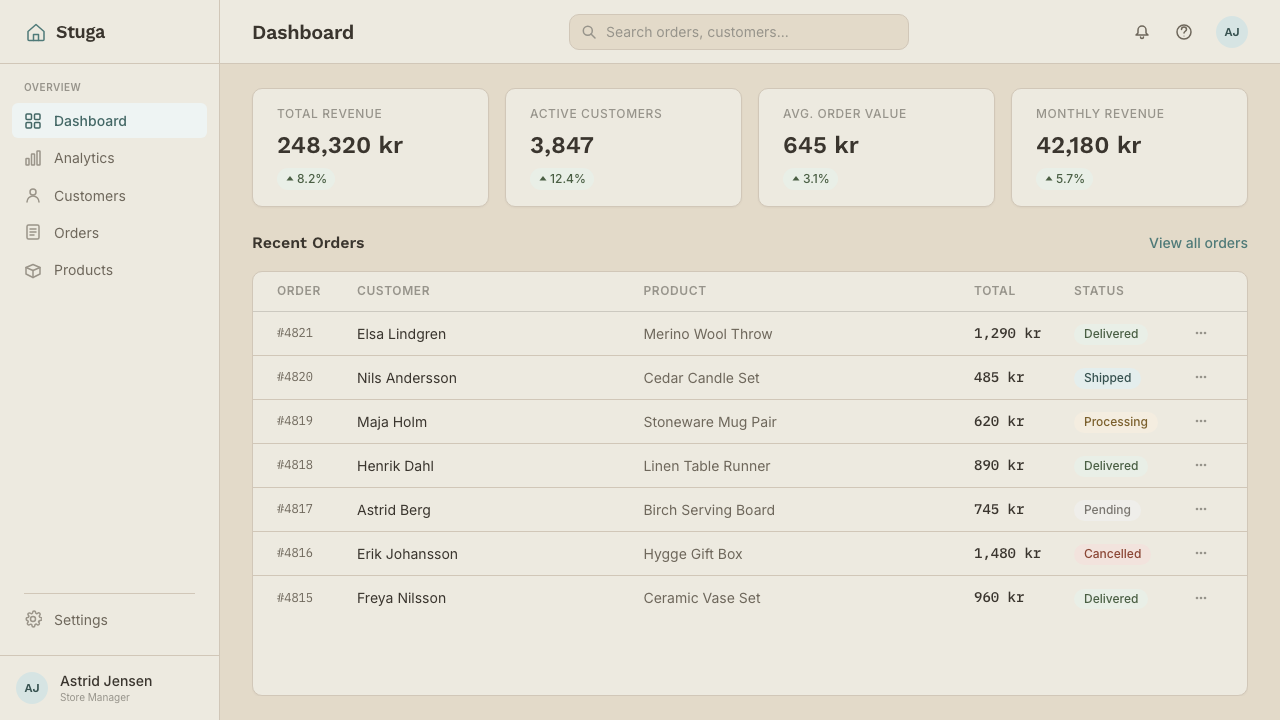Open more actions for order #4818

(x=1201, y=465)
